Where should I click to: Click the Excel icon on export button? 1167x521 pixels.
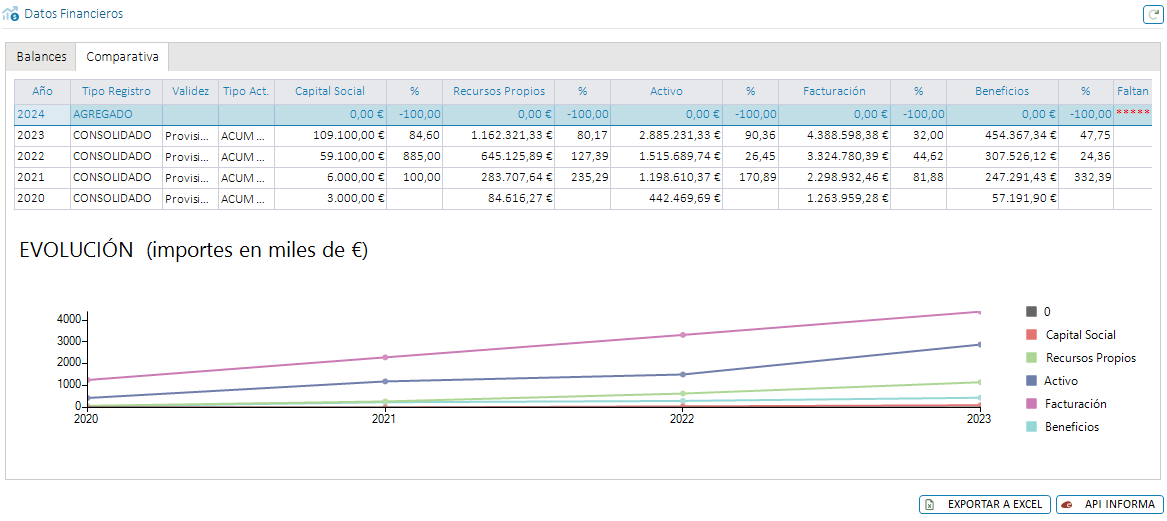point(930,505)
